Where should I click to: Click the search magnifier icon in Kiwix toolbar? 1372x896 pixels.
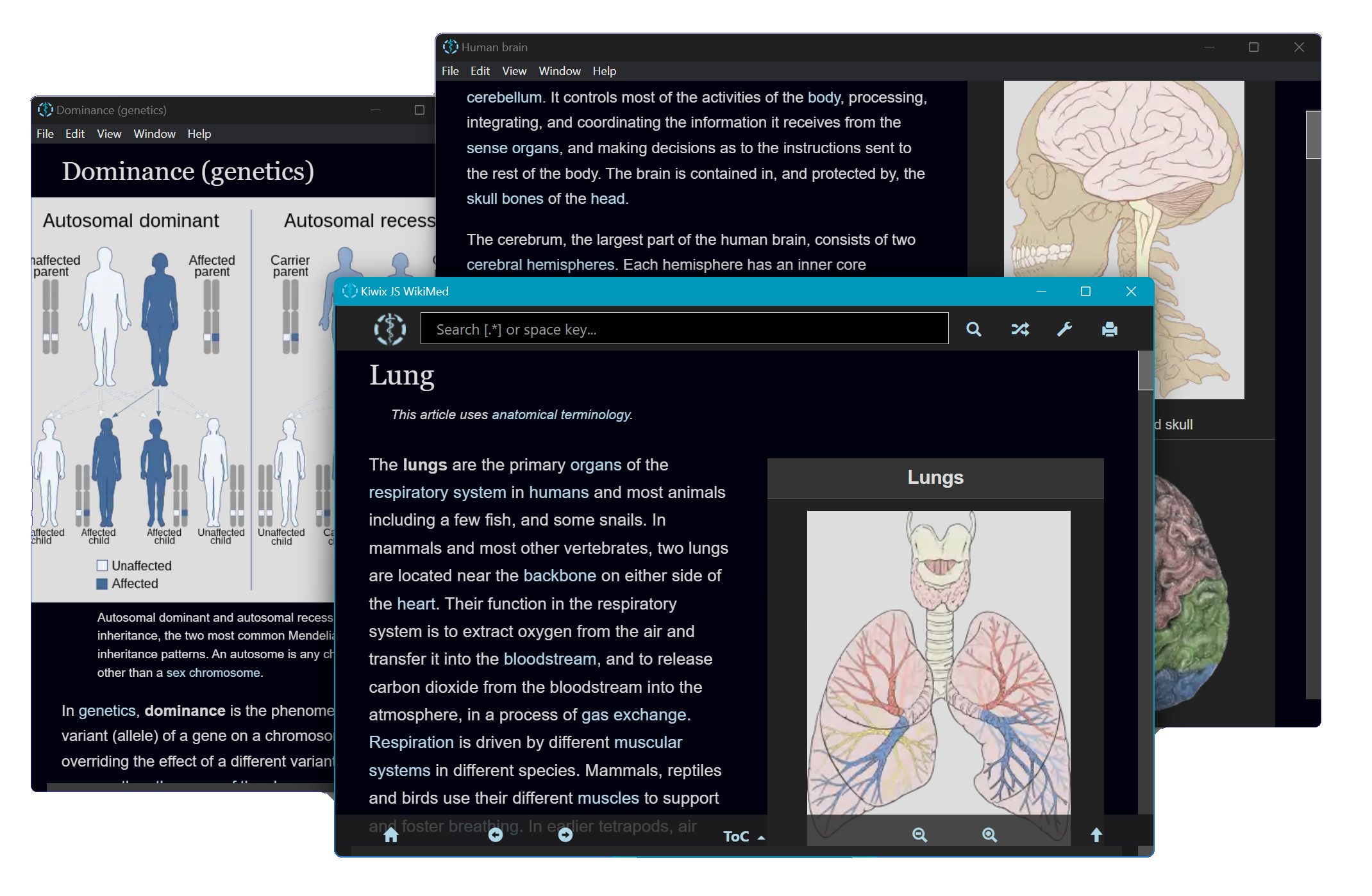pos(974,329)
